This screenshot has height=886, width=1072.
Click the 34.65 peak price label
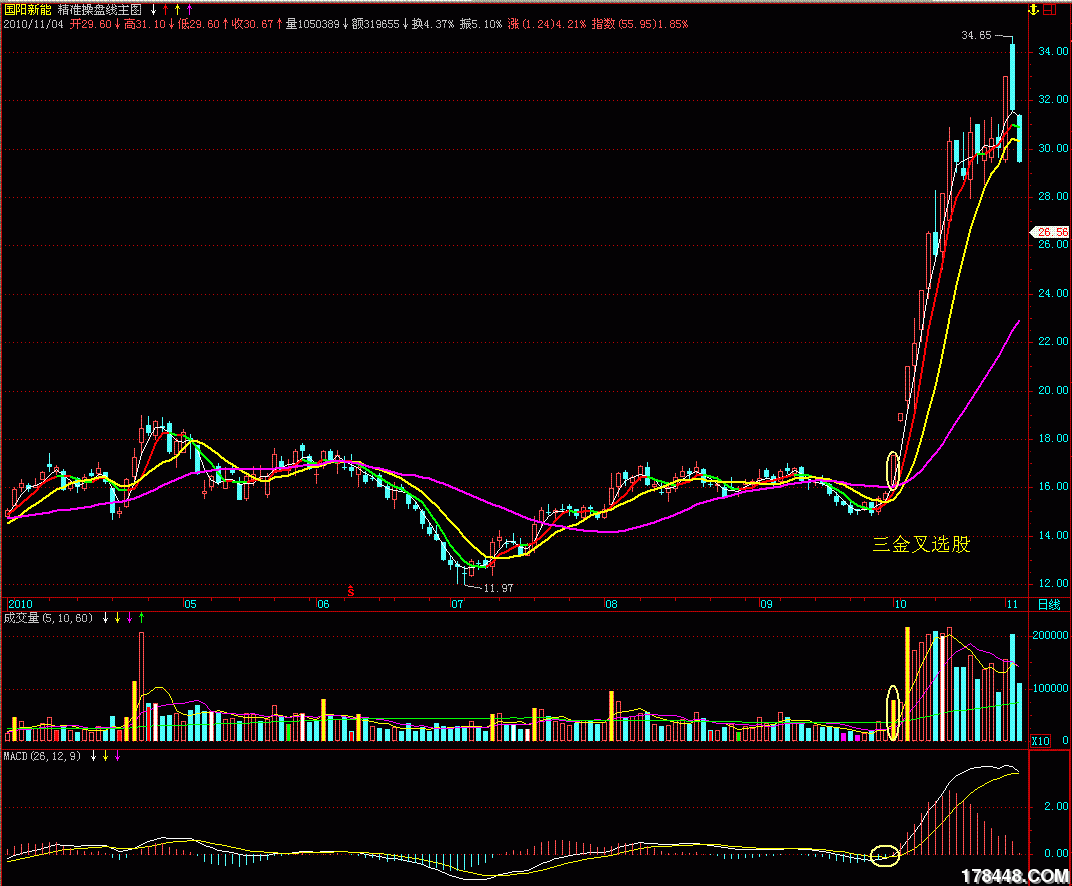tap(976, 36)
